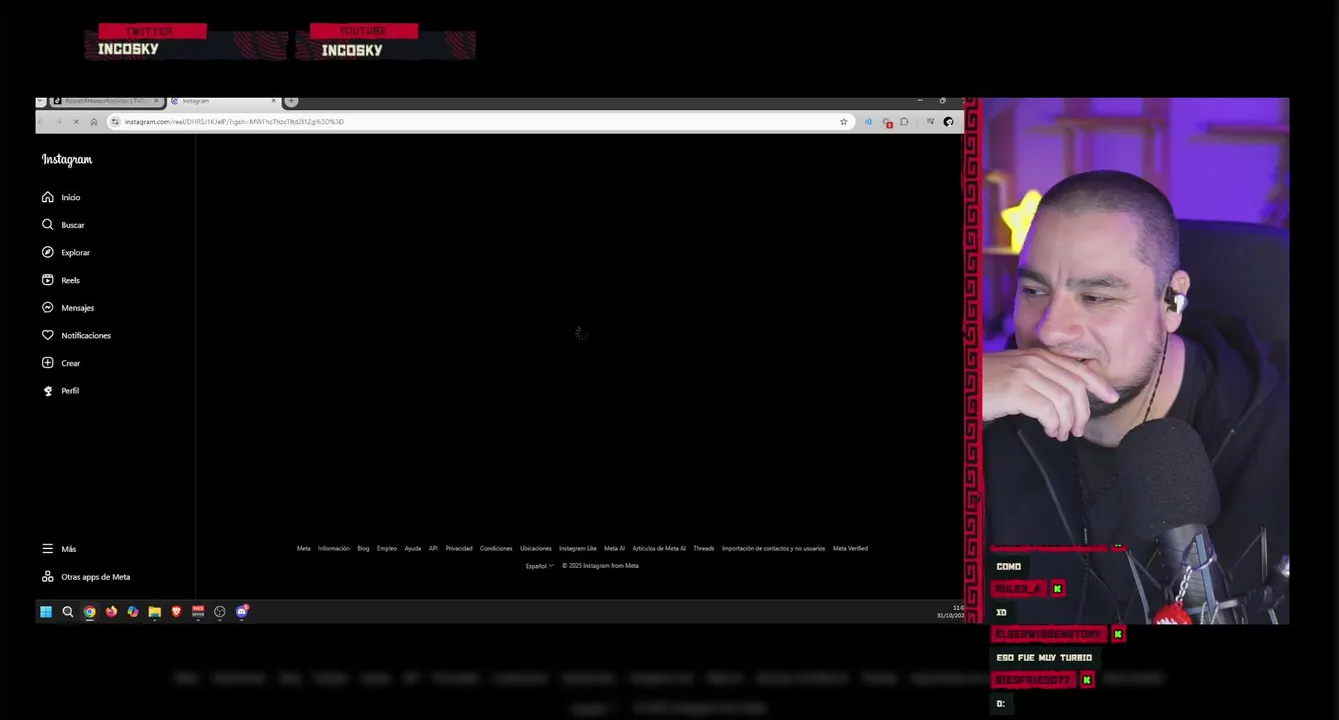1339x720 pixels.
Task: Click the browser home button
Action: tap(94, 122)
